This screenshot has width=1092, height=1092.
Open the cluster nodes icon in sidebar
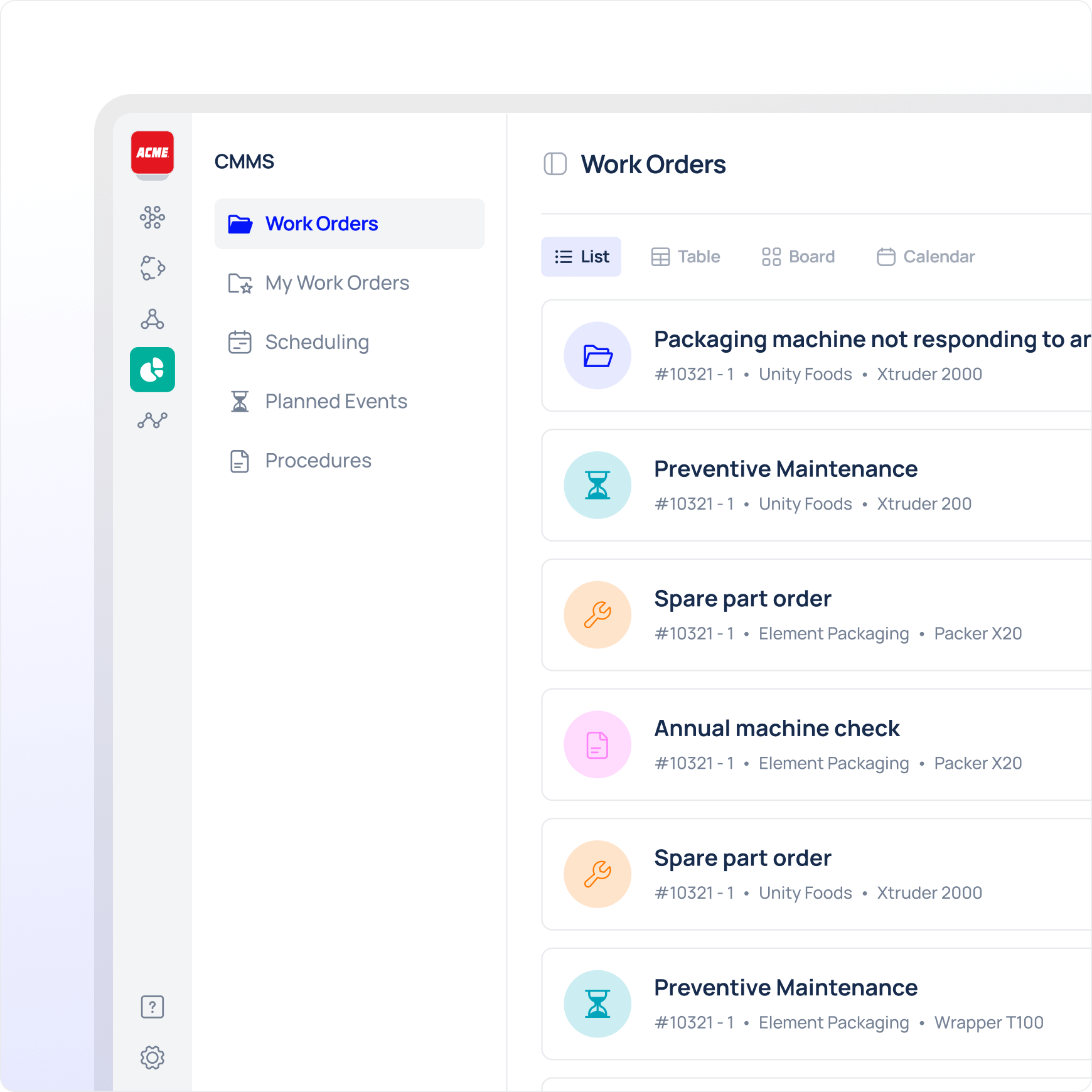coord(152,218)
